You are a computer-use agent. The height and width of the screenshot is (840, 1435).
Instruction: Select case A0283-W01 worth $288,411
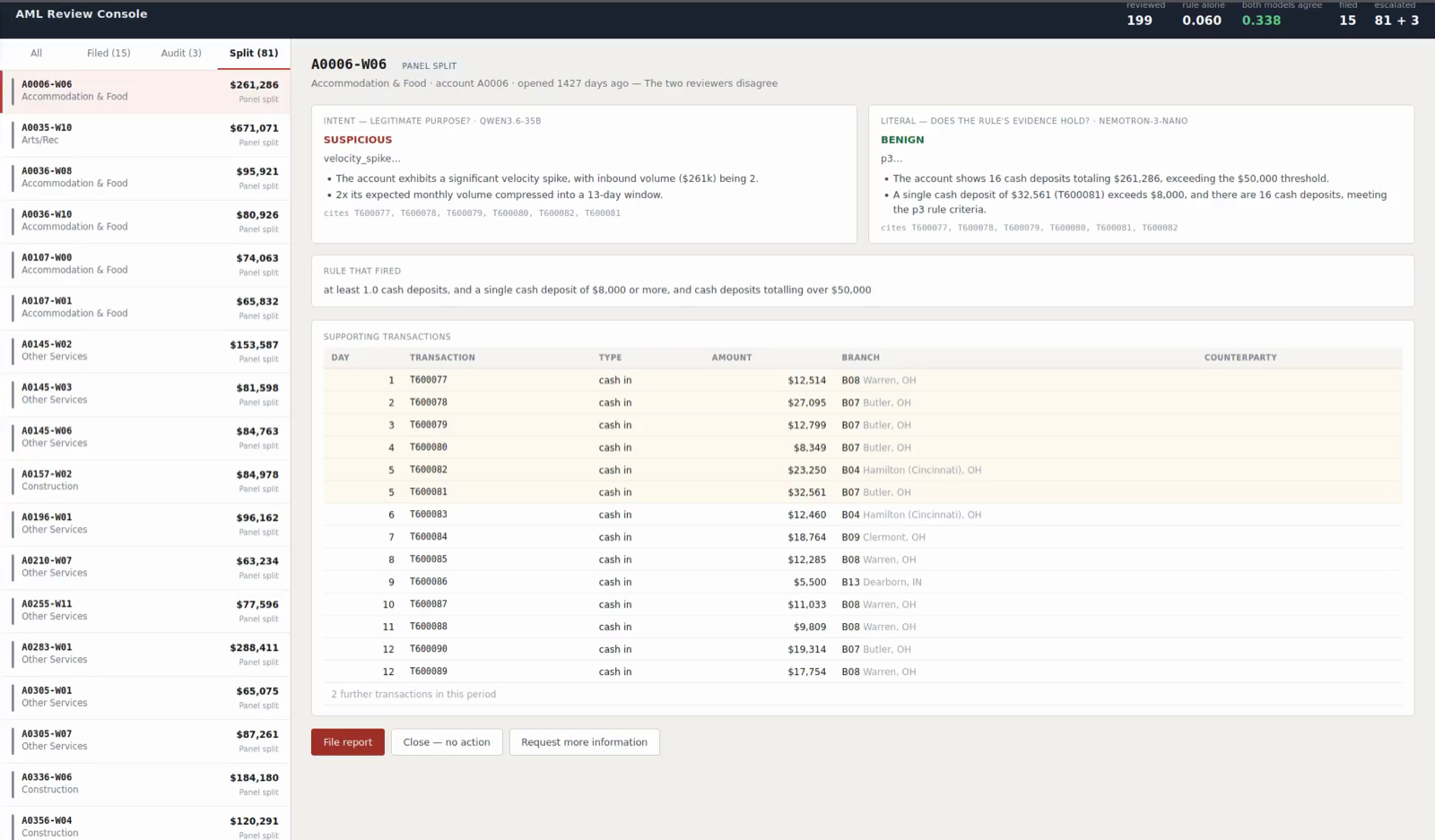145,654
